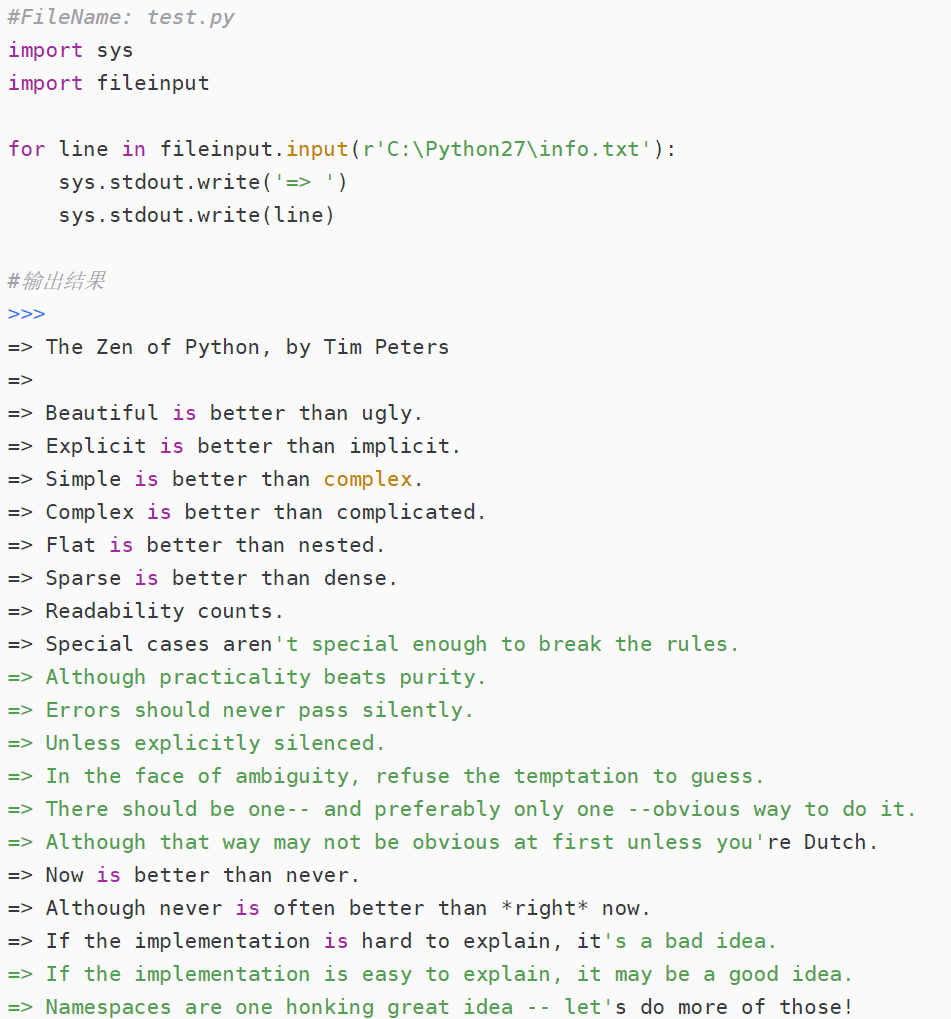Screen dimensions: 951x1019
Task: Click the 'import sys' statement
Action: pyautogui.click(x=70, y=50)
